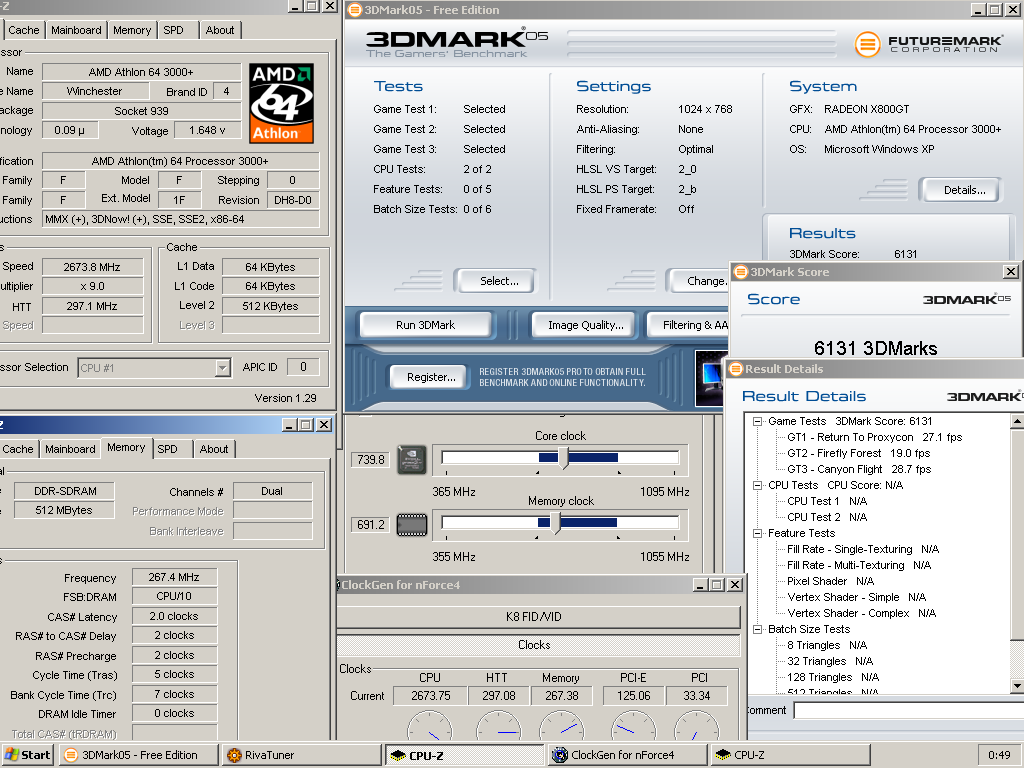The image size is (1024, 768).
Task: Click the 3DMark05 Gamers' Benchmark logo
Action: click(x=456, y=44)
